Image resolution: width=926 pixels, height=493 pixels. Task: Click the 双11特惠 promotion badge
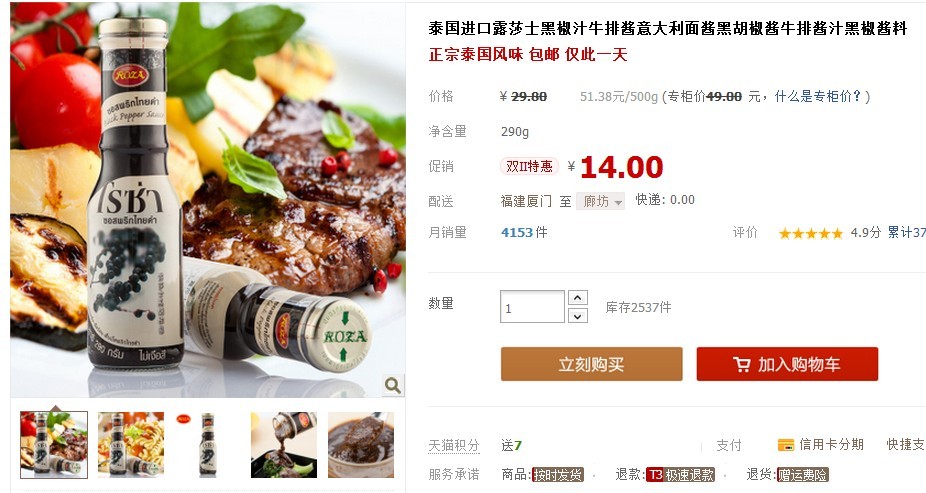coord(529,166)
